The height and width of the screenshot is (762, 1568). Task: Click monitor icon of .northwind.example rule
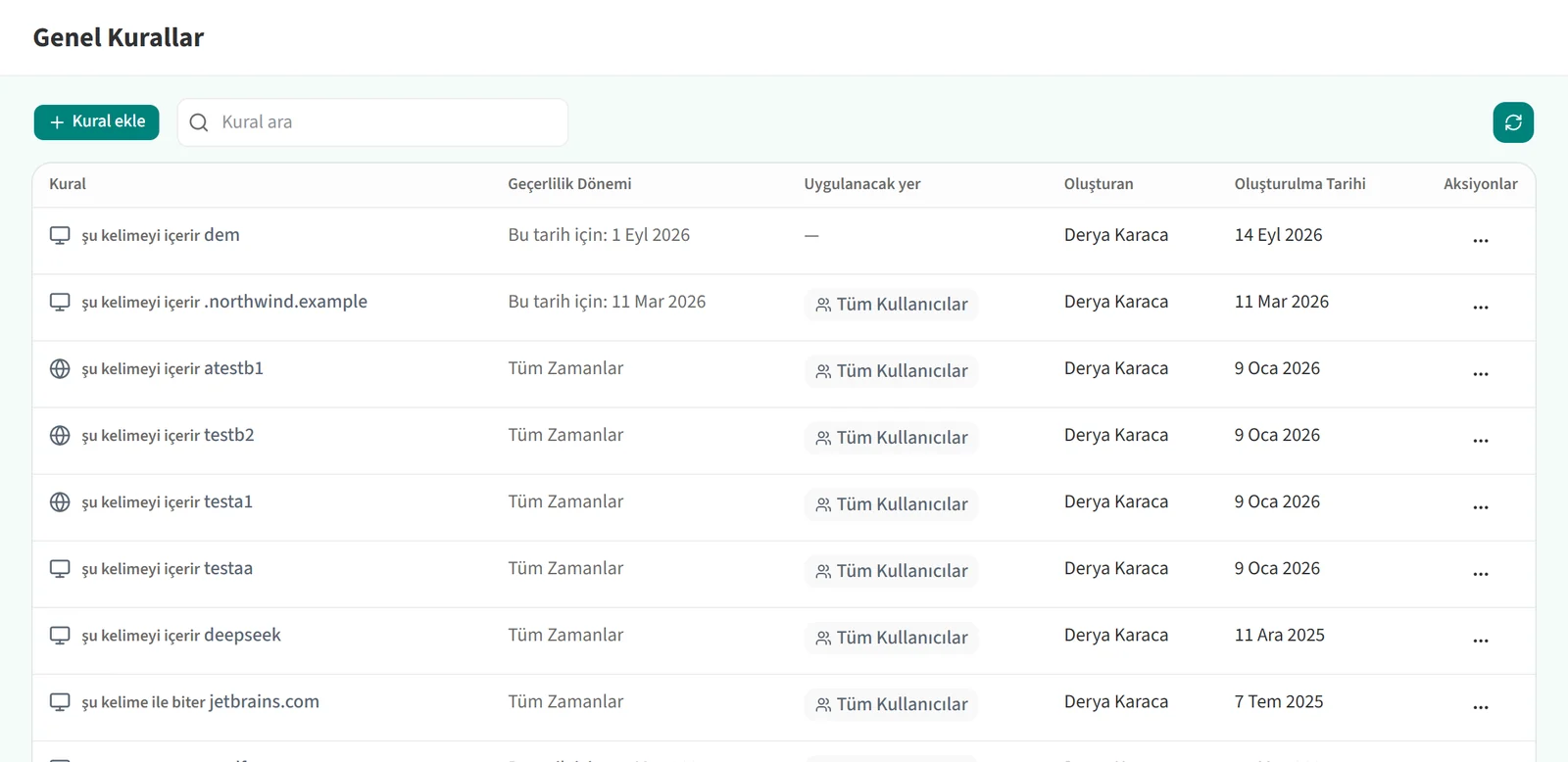click(60, 303)
